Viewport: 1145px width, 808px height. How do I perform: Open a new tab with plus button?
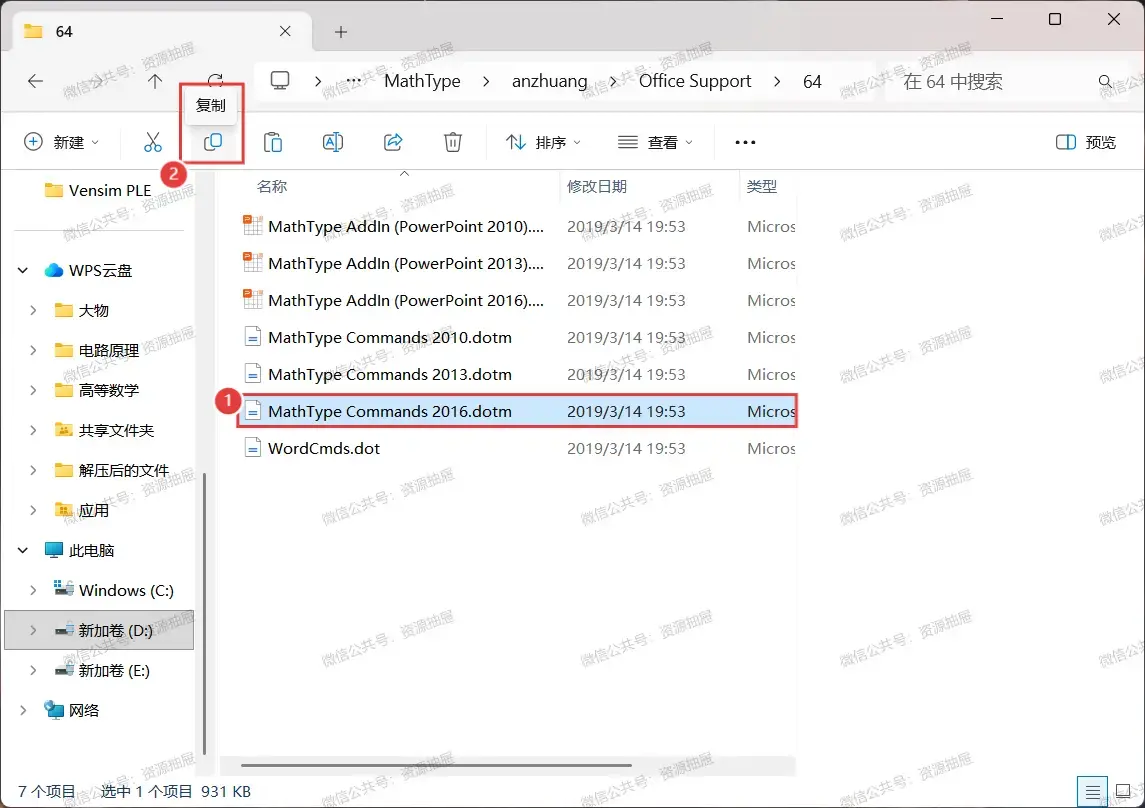(x=340, y=31)
